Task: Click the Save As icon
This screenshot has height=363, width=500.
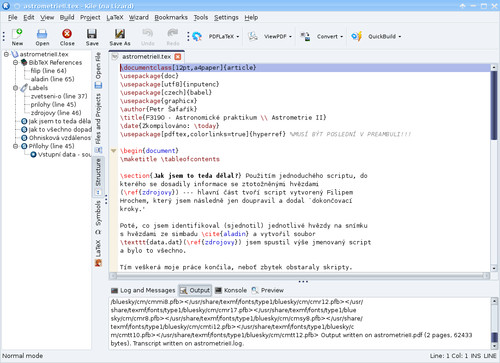Action: click(120, 34)
